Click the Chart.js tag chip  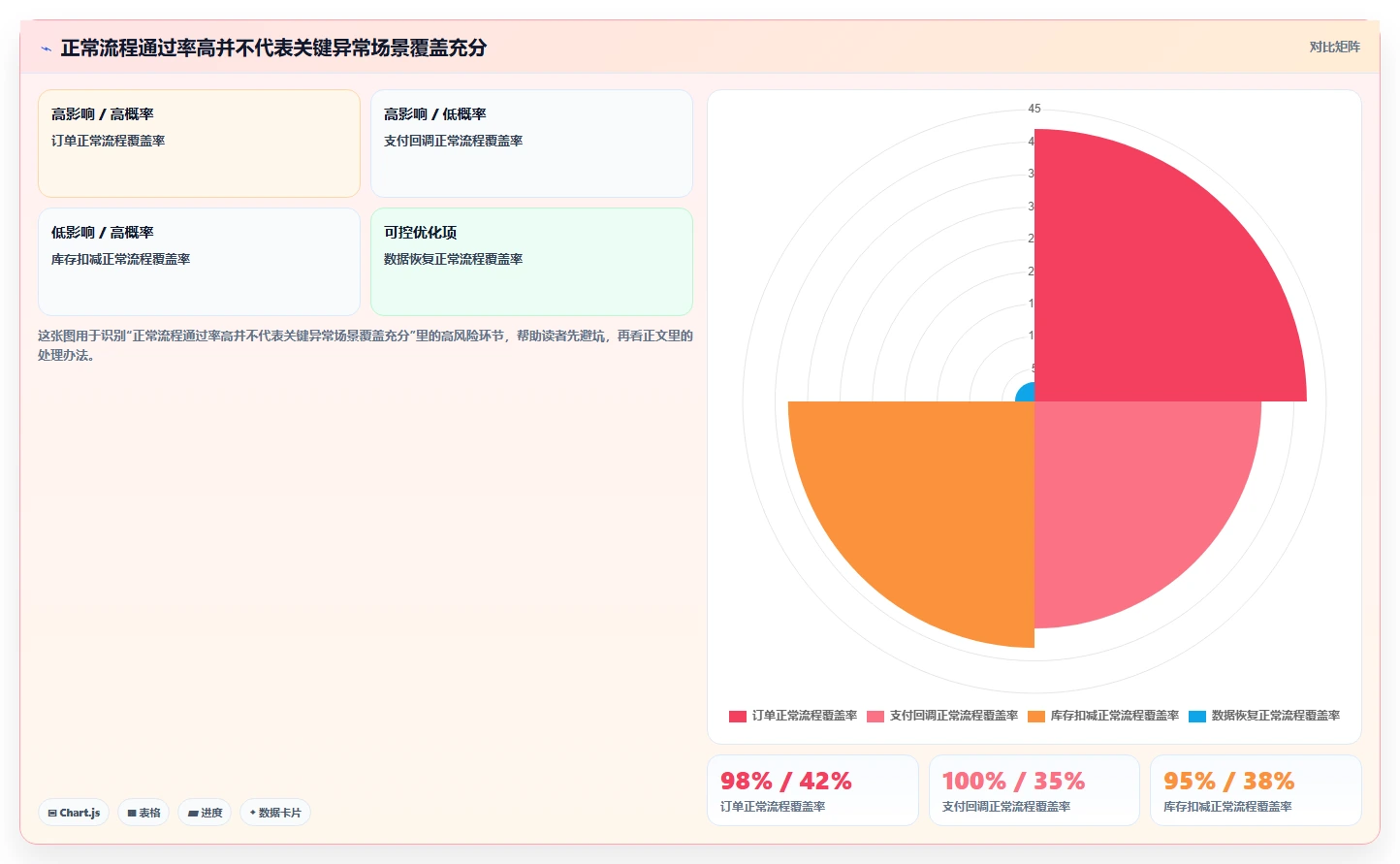coord(74,813)
